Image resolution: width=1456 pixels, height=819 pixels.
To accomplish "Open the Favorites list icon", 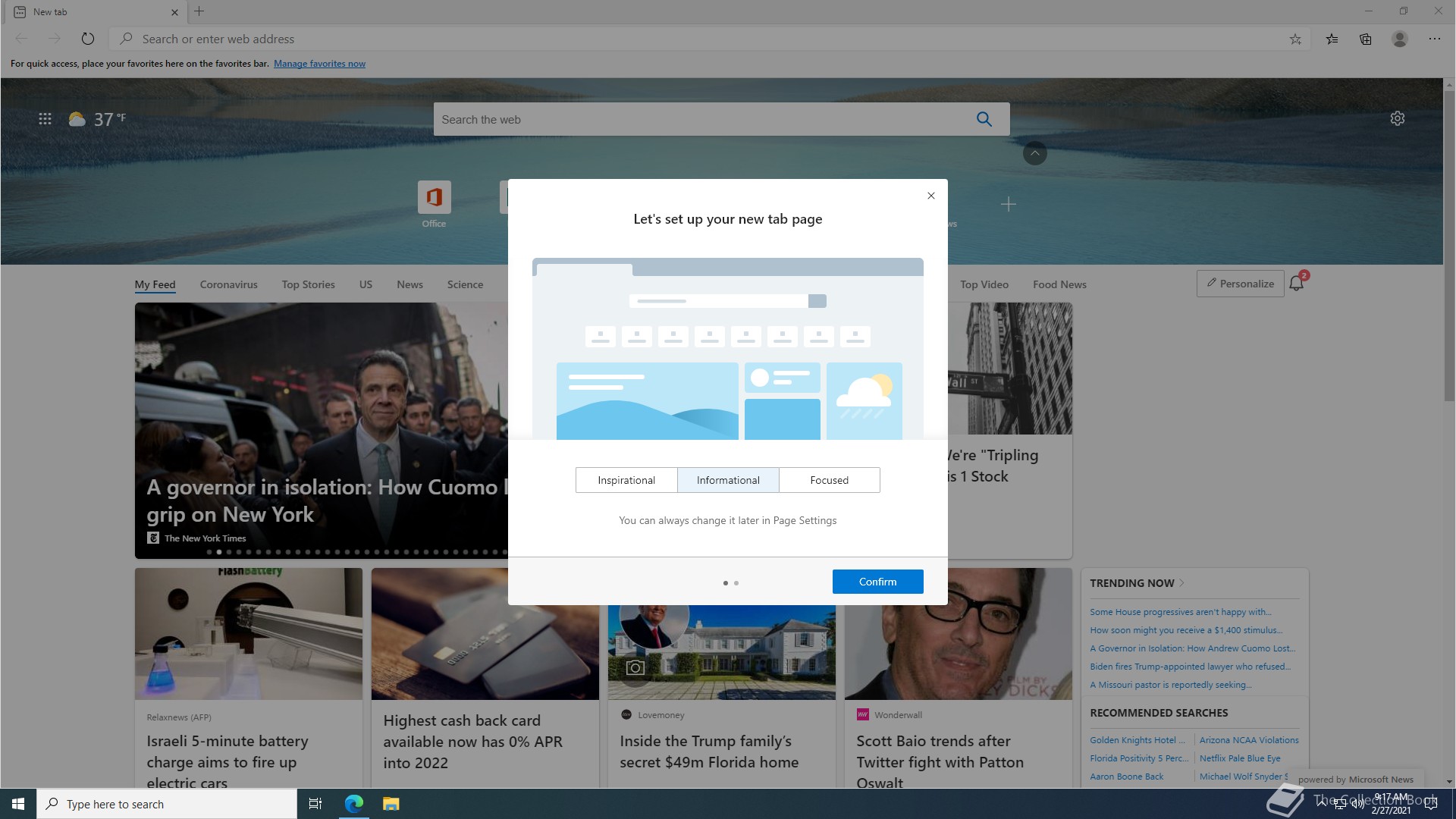I will (1332, 39).
